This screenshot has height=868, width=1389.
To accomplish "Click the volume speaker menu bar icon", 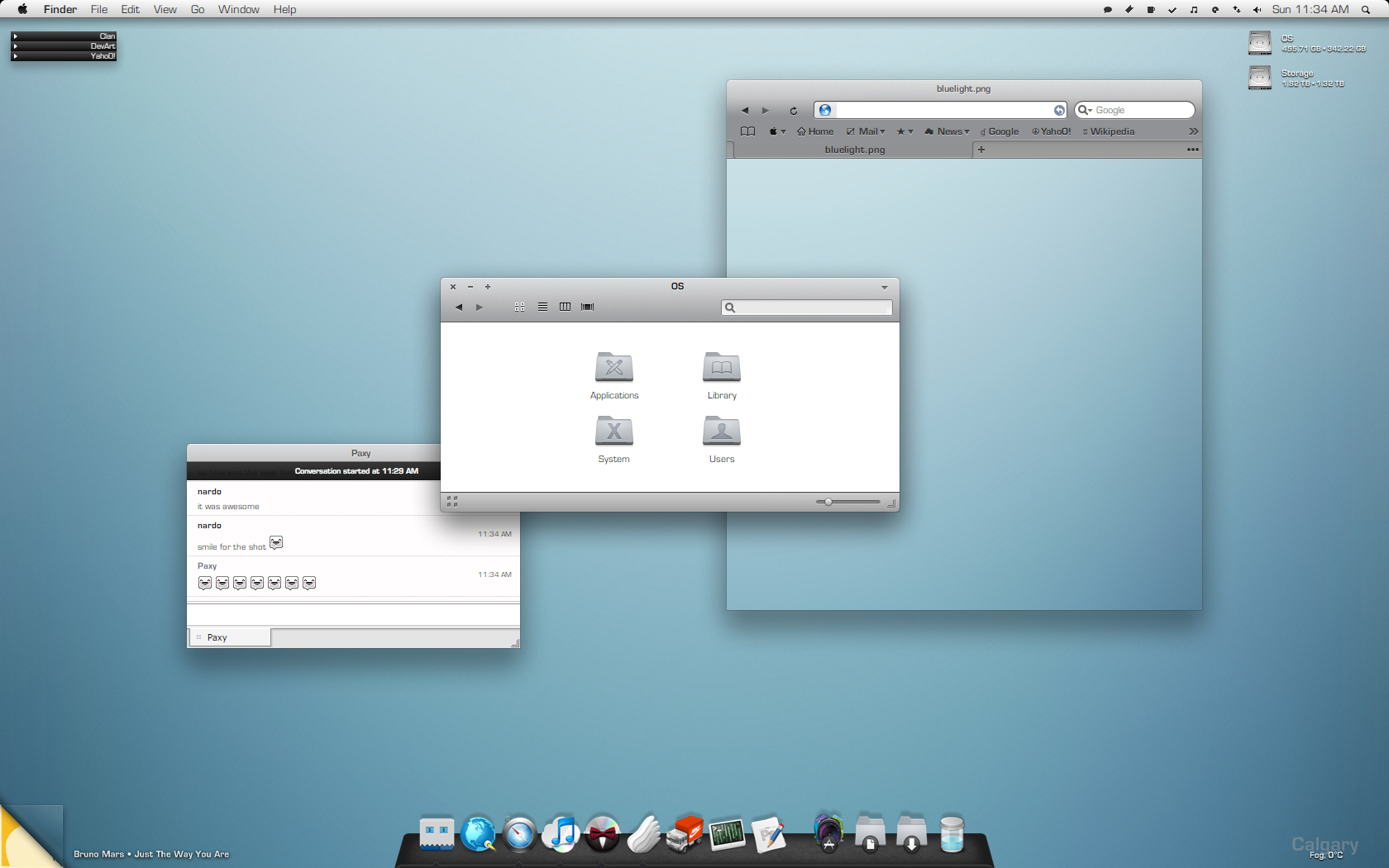I will tap(1258, 10).
